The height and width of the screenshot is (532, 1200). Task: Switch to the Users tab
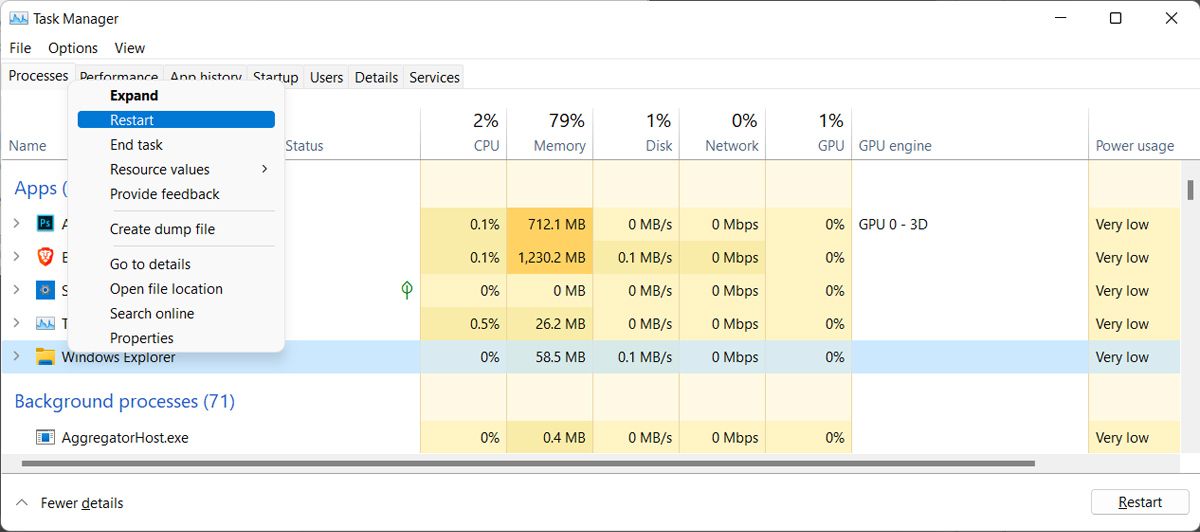tap(326, 77)
